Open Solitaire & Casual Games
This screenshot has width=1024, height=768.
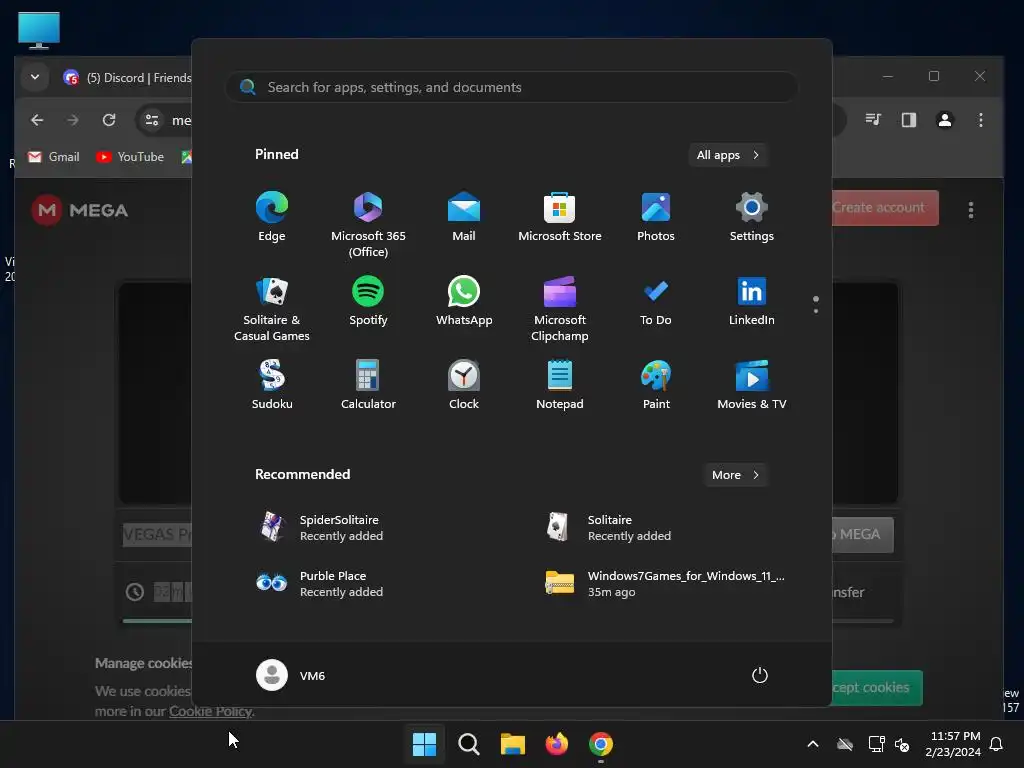[x=272, y=309]
